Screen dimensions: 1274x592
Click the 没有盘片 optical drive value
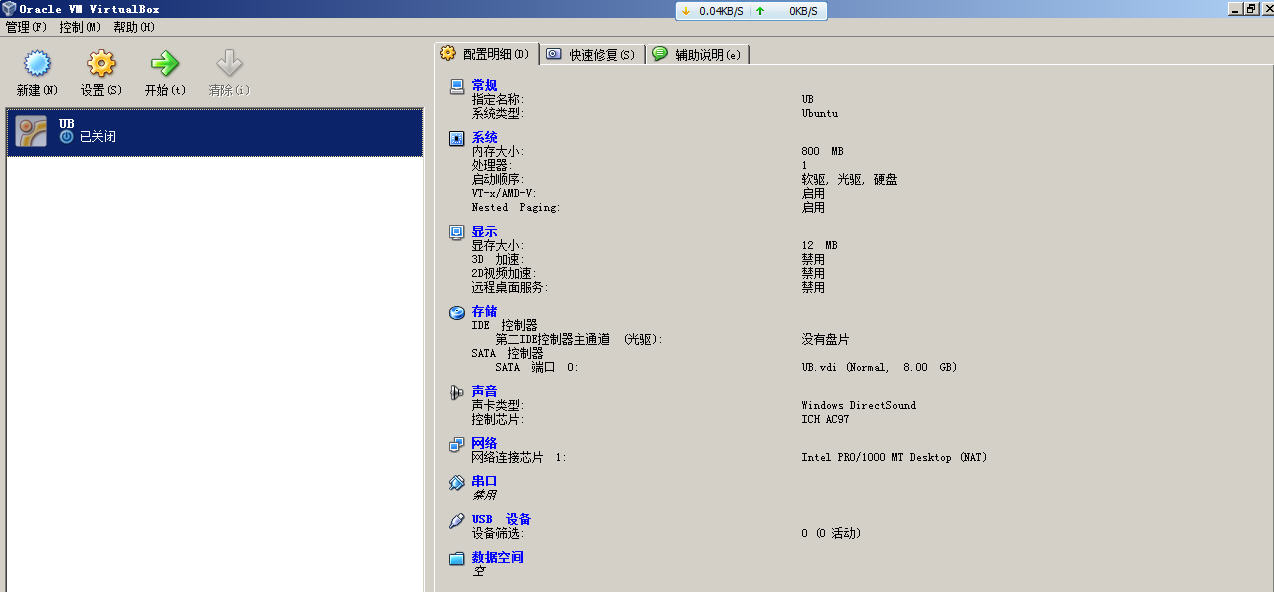(825, 340)
